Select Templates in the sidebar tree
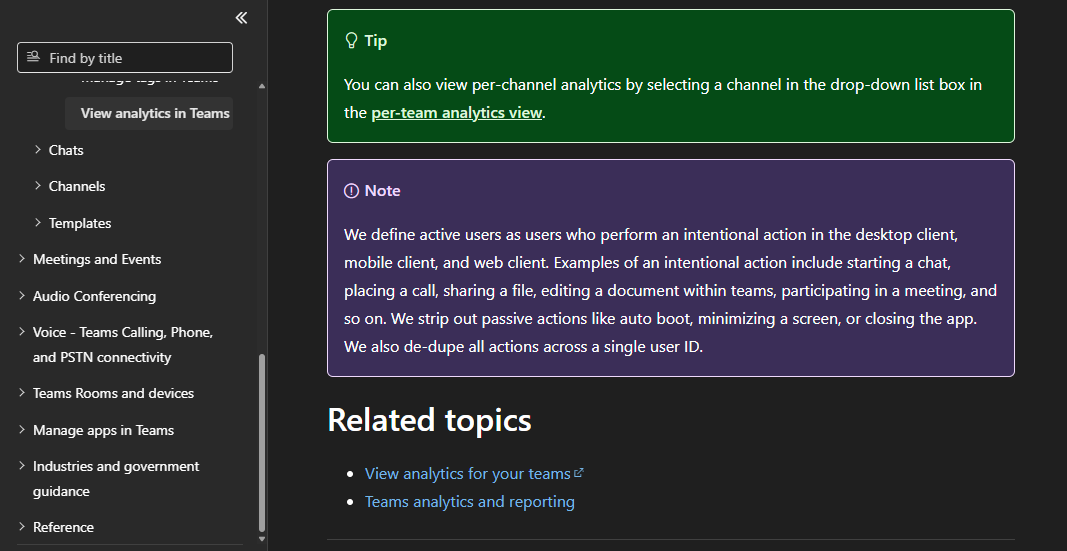Viewport: 1067px width, 551px height. (x=80, y=223)
